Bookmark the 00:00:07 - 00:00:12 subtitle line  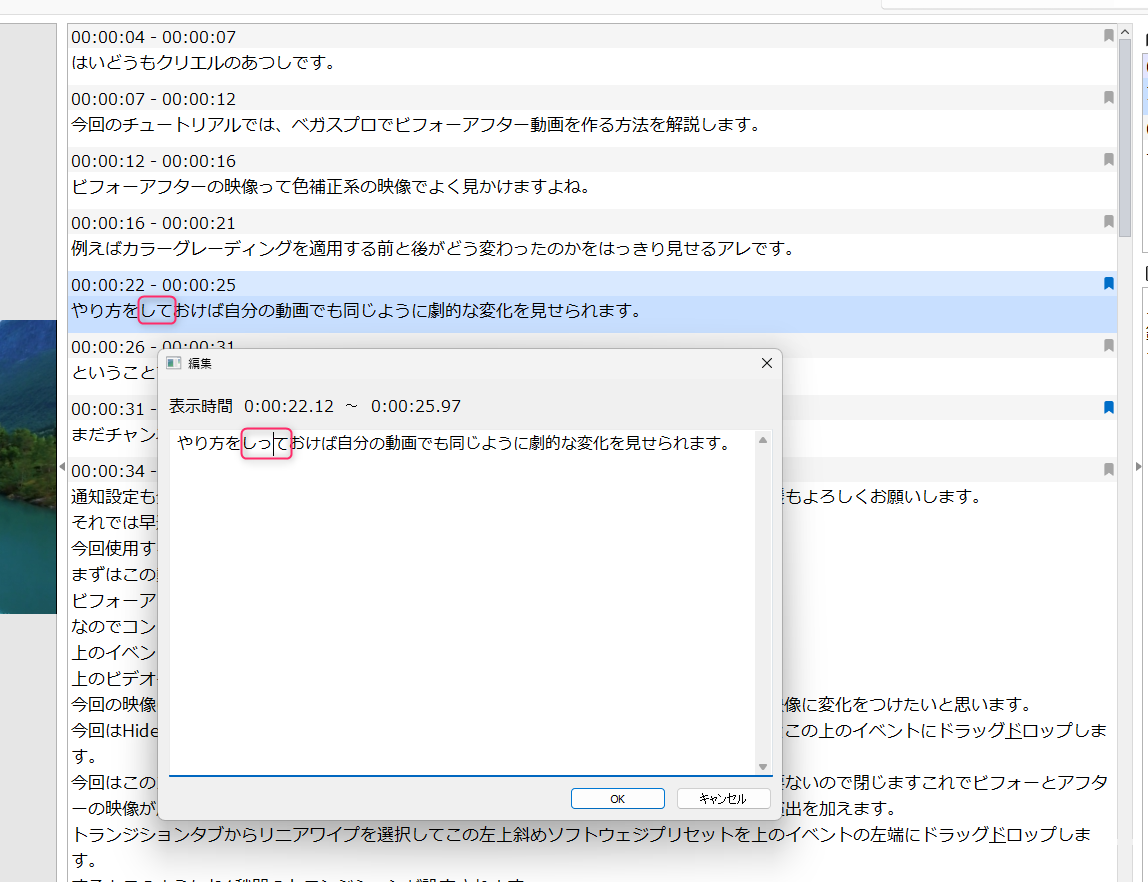pos(1108,98)
